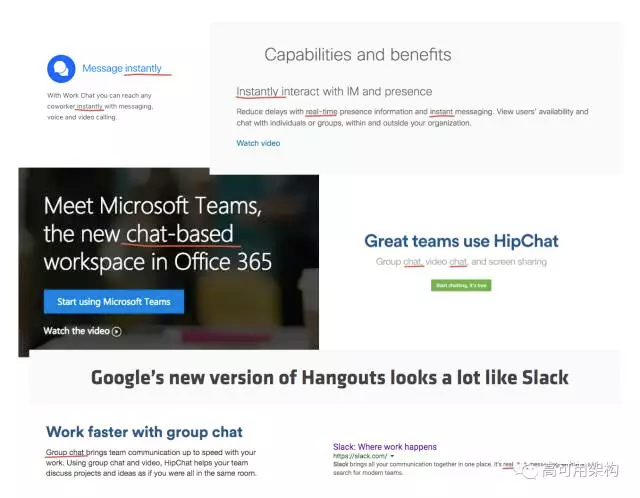Click the green Start chatting button
640x498 pixels.
(461, 285)
